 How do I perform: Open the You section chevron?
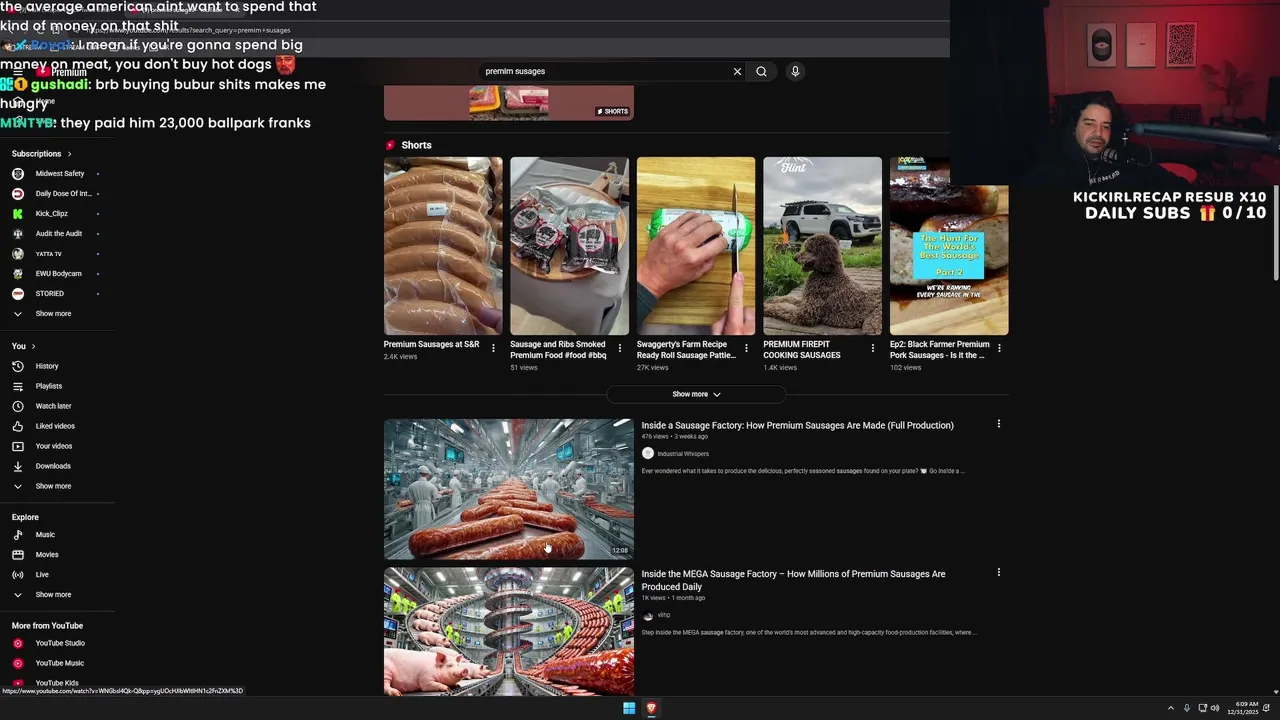(33, 346)
